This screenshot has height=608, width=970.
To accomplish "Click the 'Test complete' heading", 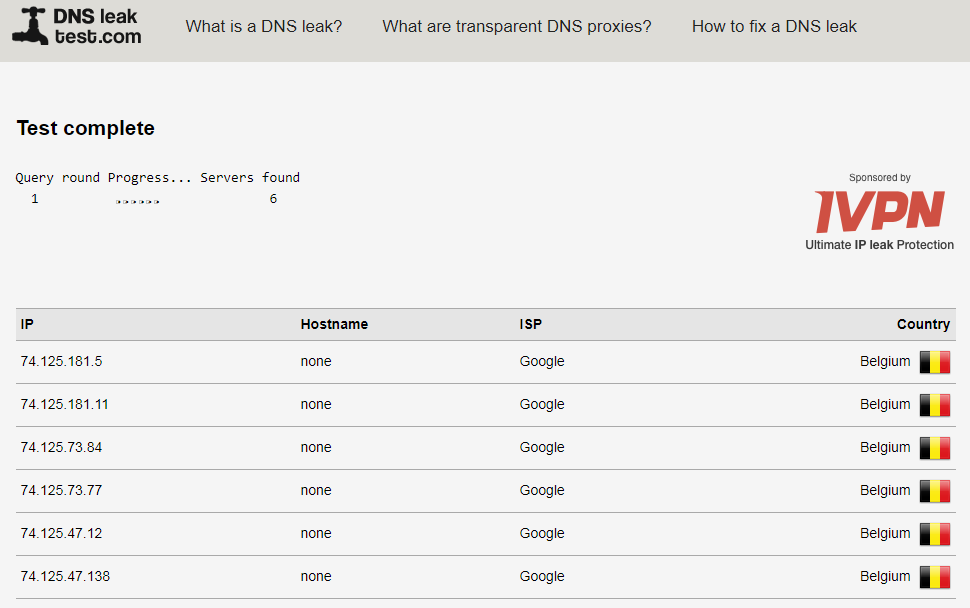I will point(86,128).
